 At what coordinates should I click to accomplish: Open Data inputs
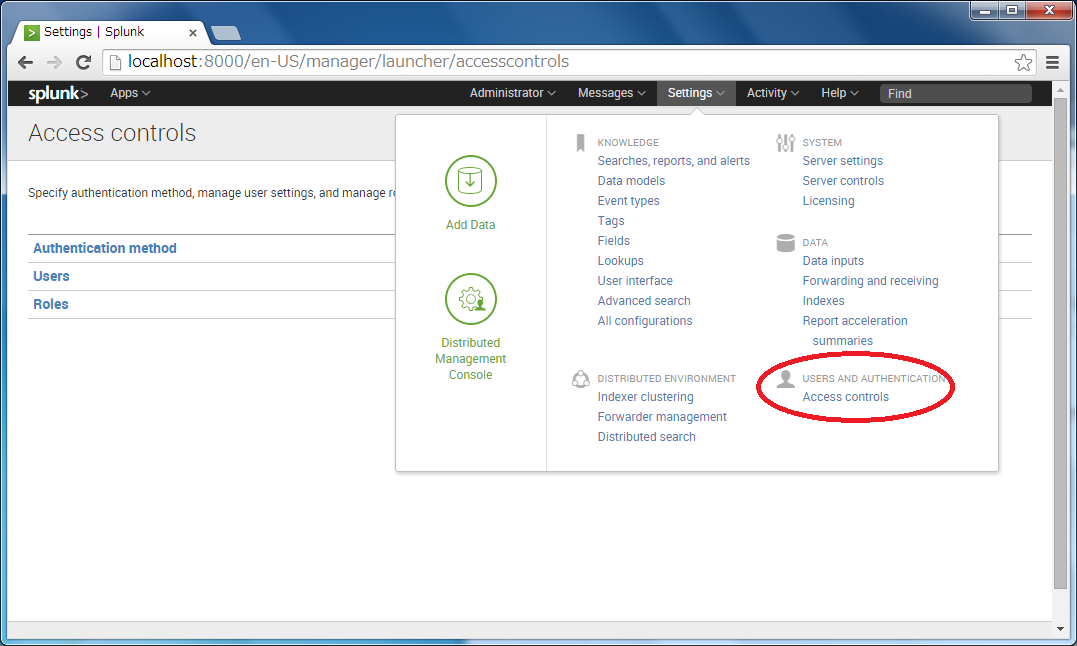832,261
